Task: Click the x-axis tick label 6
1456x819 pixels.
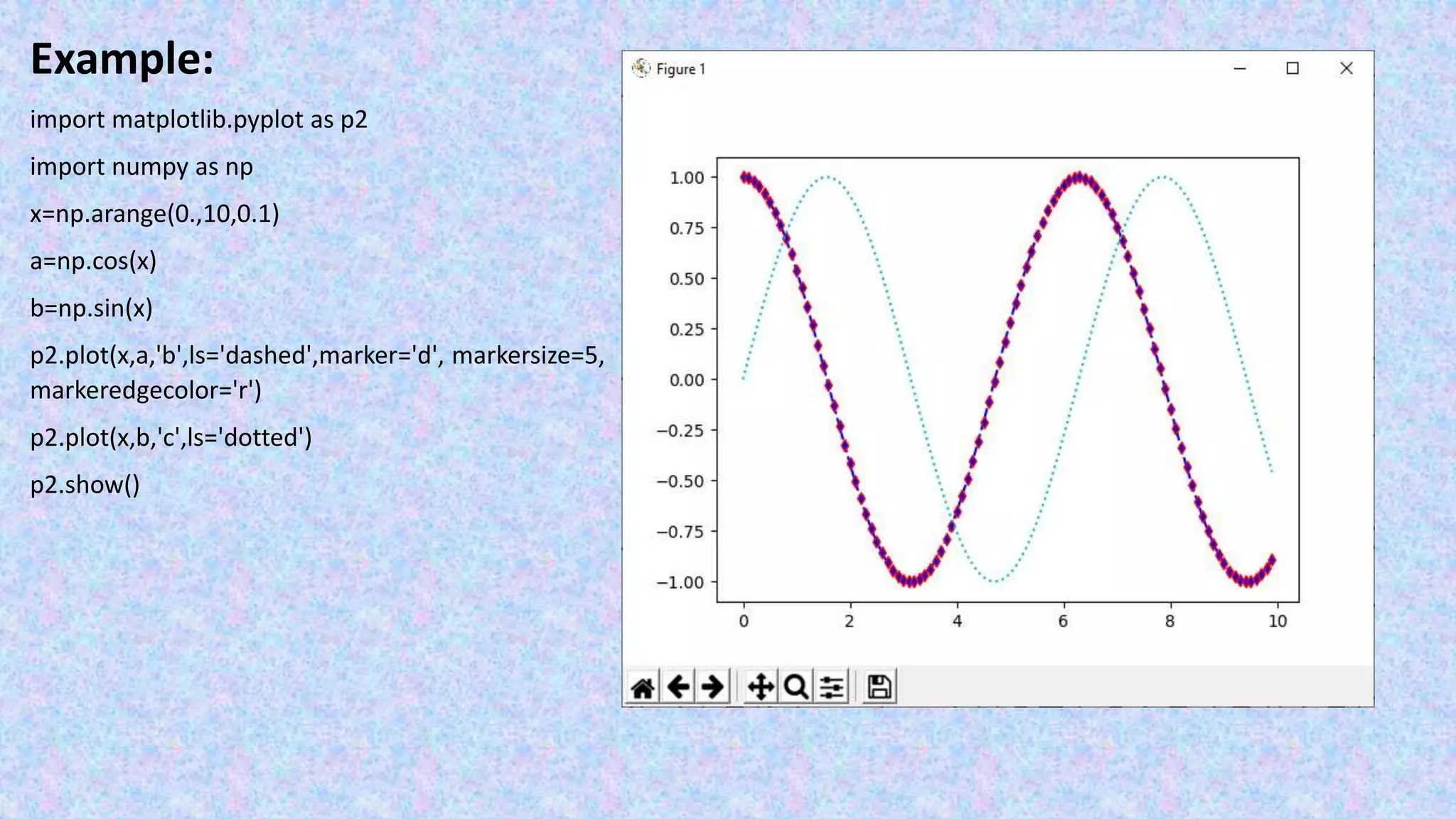Action: [1063, 621]
